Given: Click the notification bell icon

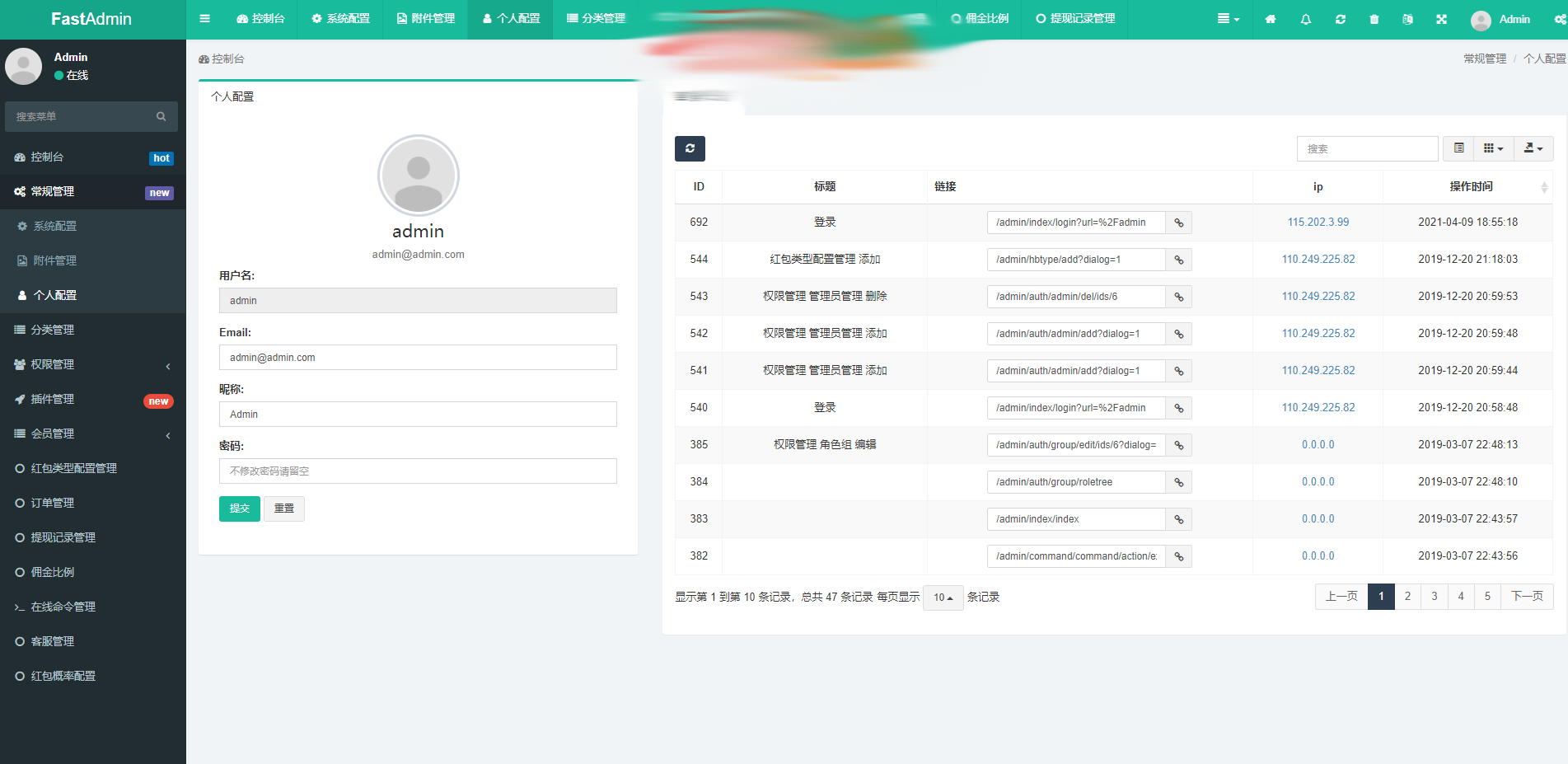Looking at the screenshot, I should coord(1305,18).
